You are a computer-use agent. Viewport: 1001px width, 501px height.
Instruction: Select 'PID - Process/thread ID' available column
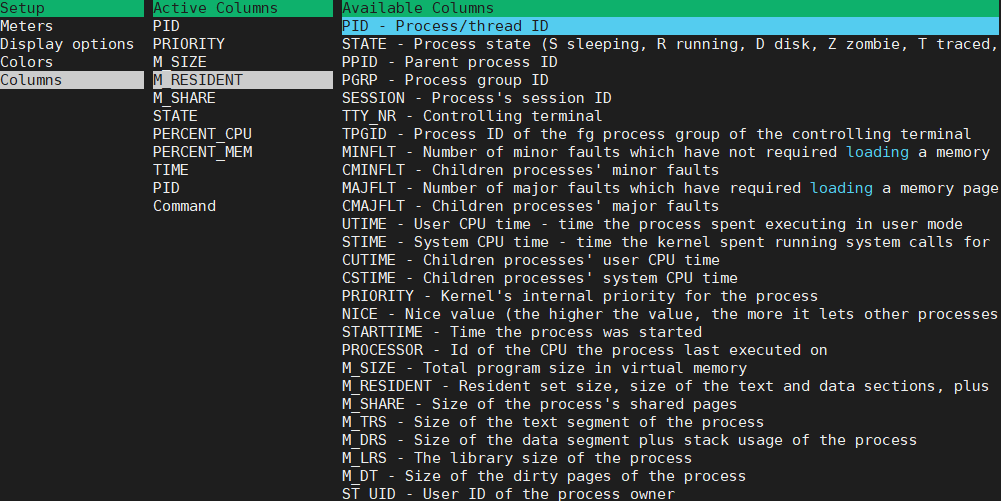click(671, 26)
